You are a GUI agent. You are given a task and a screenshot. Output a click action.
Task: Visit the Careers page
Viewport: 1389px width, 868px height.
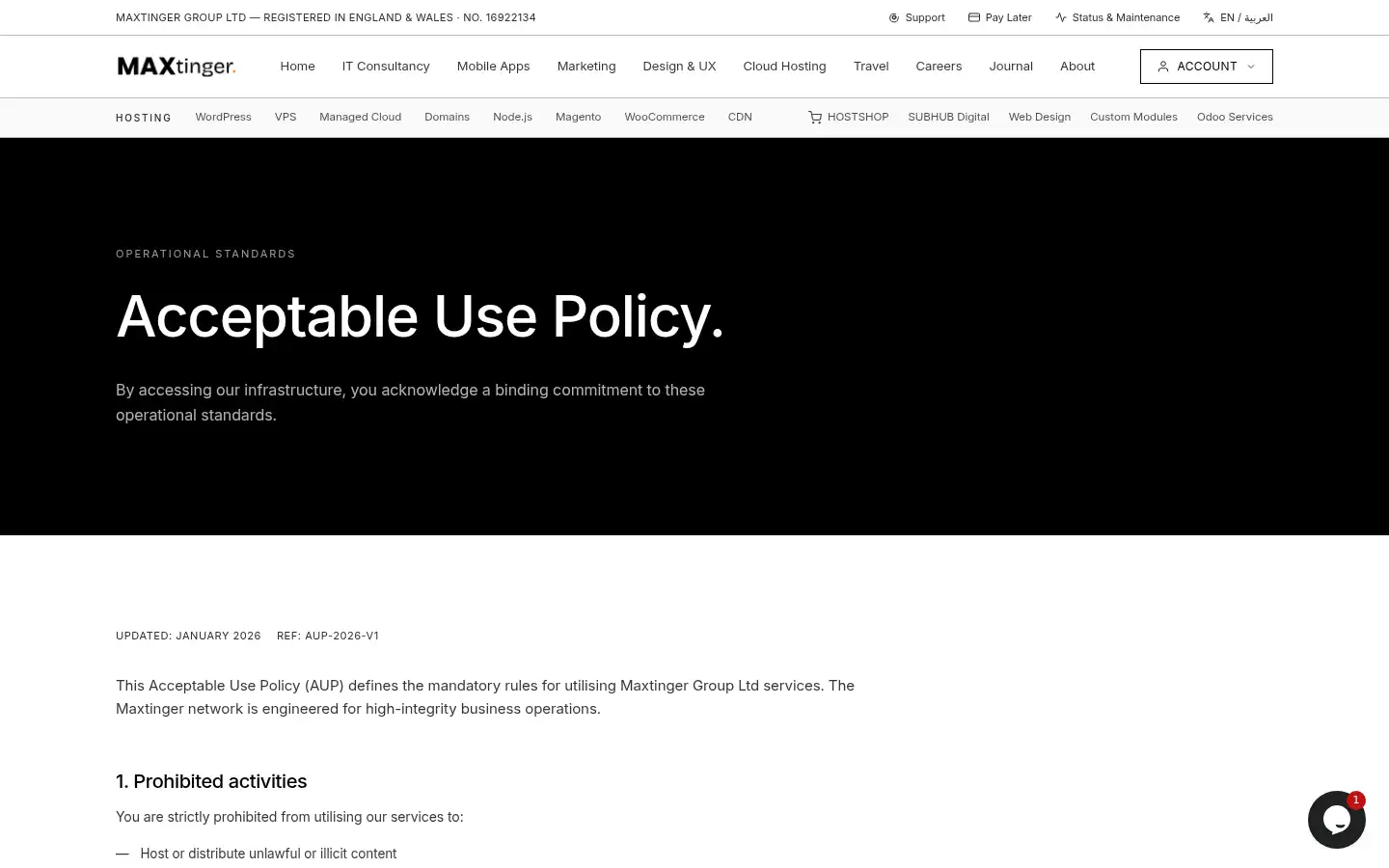(x=939, y=67)
